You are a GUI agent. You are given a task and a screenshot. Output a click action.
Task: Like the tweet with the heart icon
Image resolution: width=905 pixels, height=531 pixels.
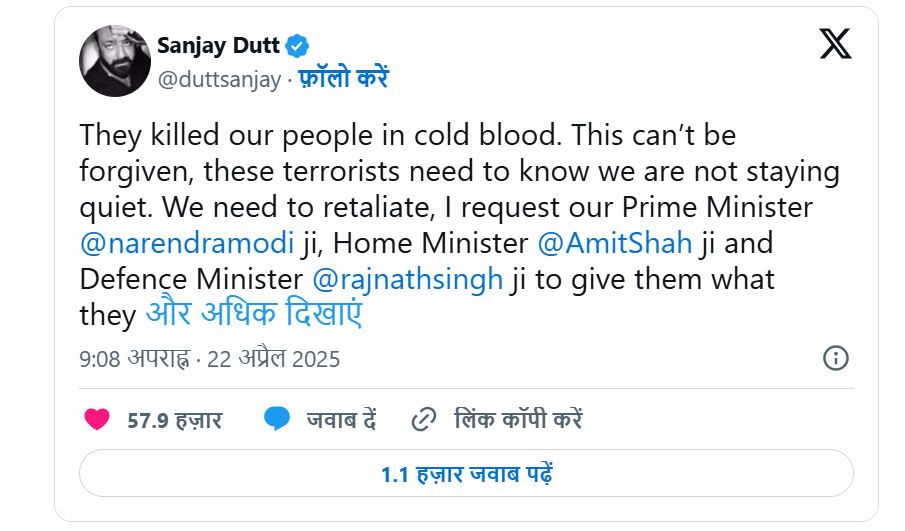pos(97,419)
